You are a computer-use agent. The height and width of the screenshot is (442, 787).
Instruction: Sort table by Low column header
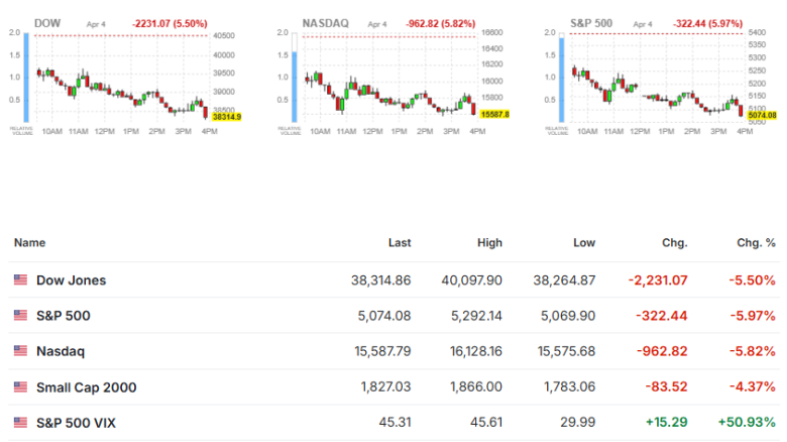(584, 243)
